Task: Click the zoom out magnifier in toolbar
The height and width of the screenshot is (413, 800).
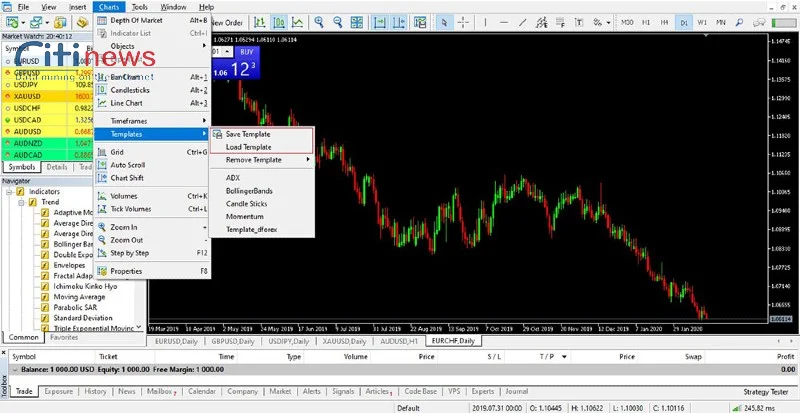Action: [338, 22]
